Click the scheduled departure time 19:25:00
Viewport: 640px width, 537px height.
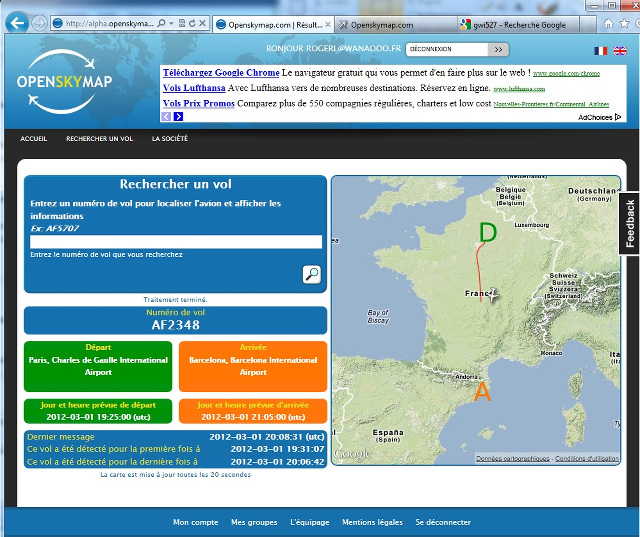tap(98, 417)
